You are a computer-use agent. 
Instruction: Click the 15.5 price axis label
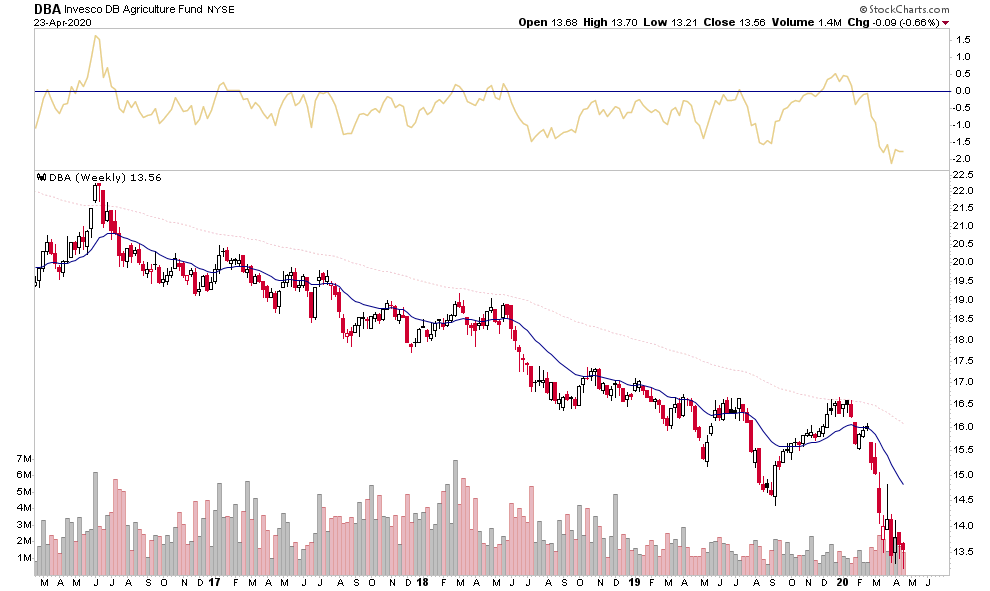pyautogui.click(x=963, y=450)
